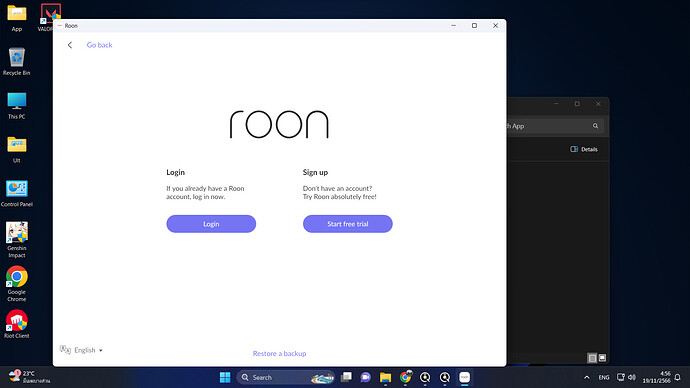Minimize the Roon window

pyautogui.click(x=453, y=26)
